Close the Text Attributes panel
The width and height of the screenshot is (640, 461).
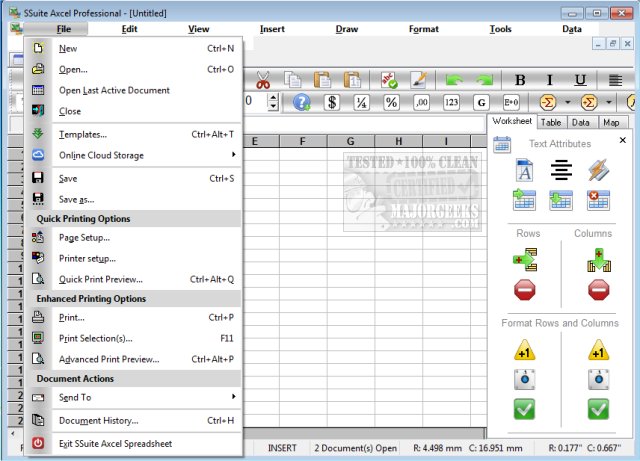623,140
